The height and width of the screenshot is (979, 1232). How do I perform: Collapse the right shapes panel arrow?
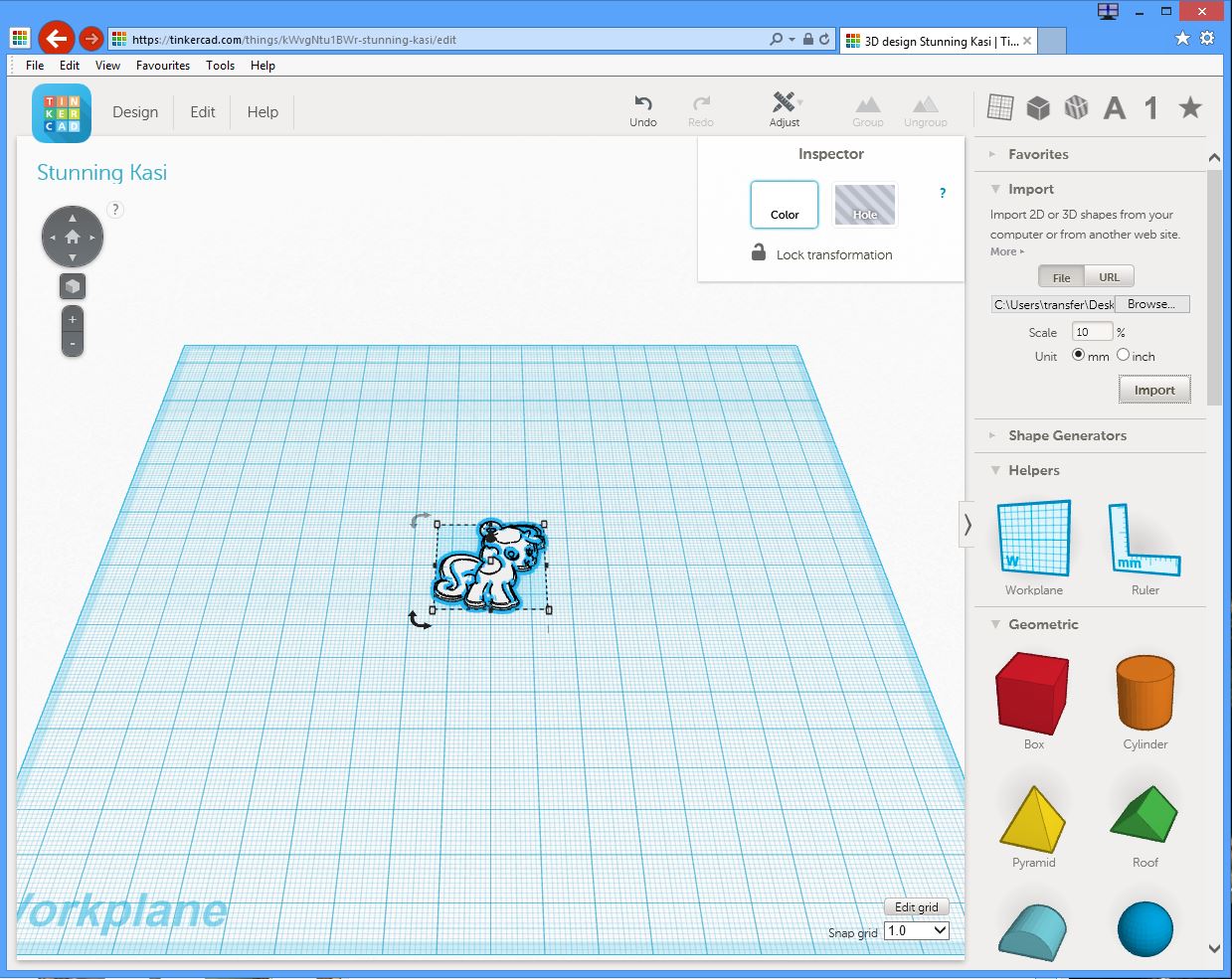(x=967, y=525)
